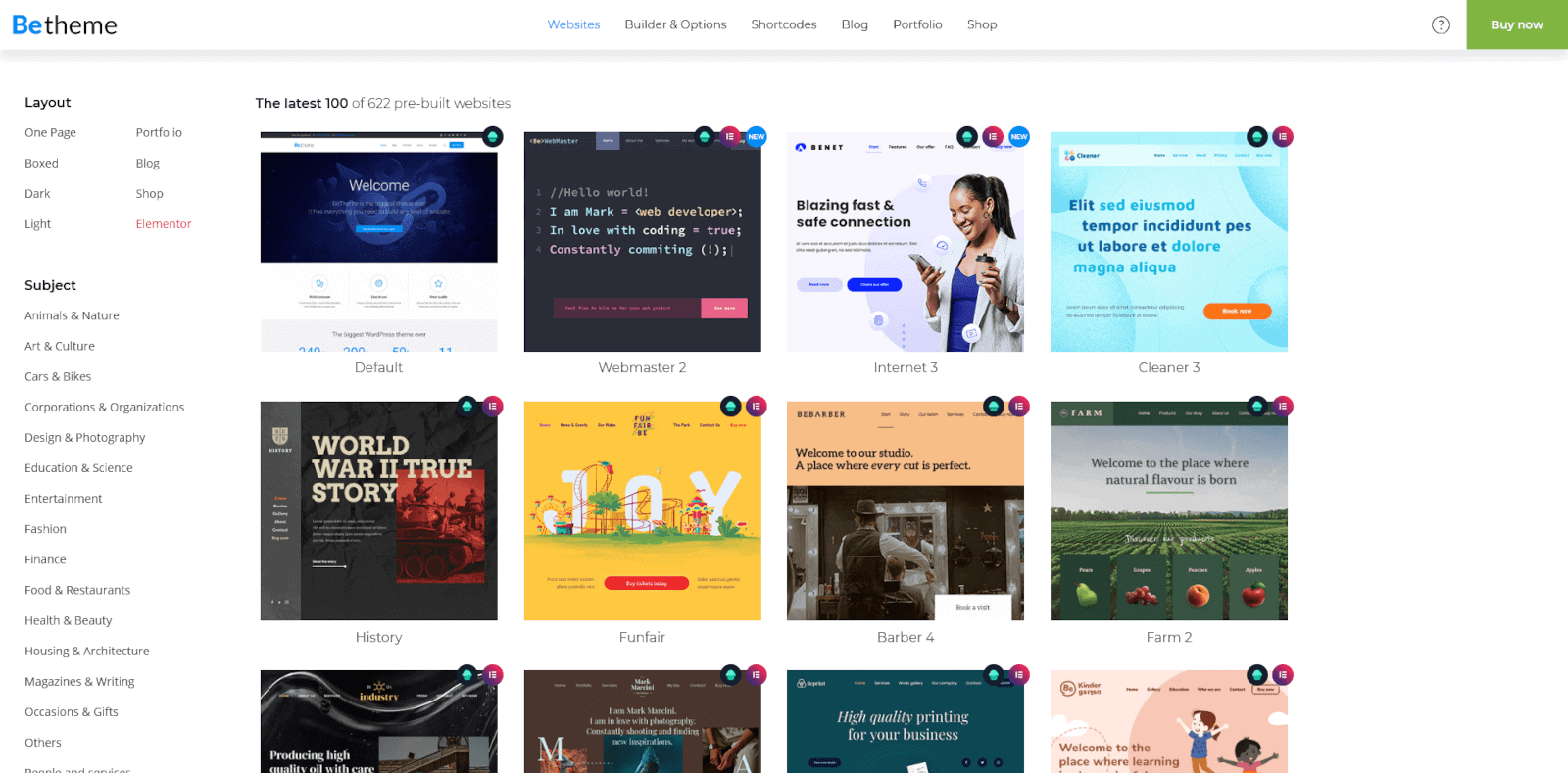1568x773 pixels.
Task: Click the Elementor badge on History thumbnail
Action: pos(493,406)
